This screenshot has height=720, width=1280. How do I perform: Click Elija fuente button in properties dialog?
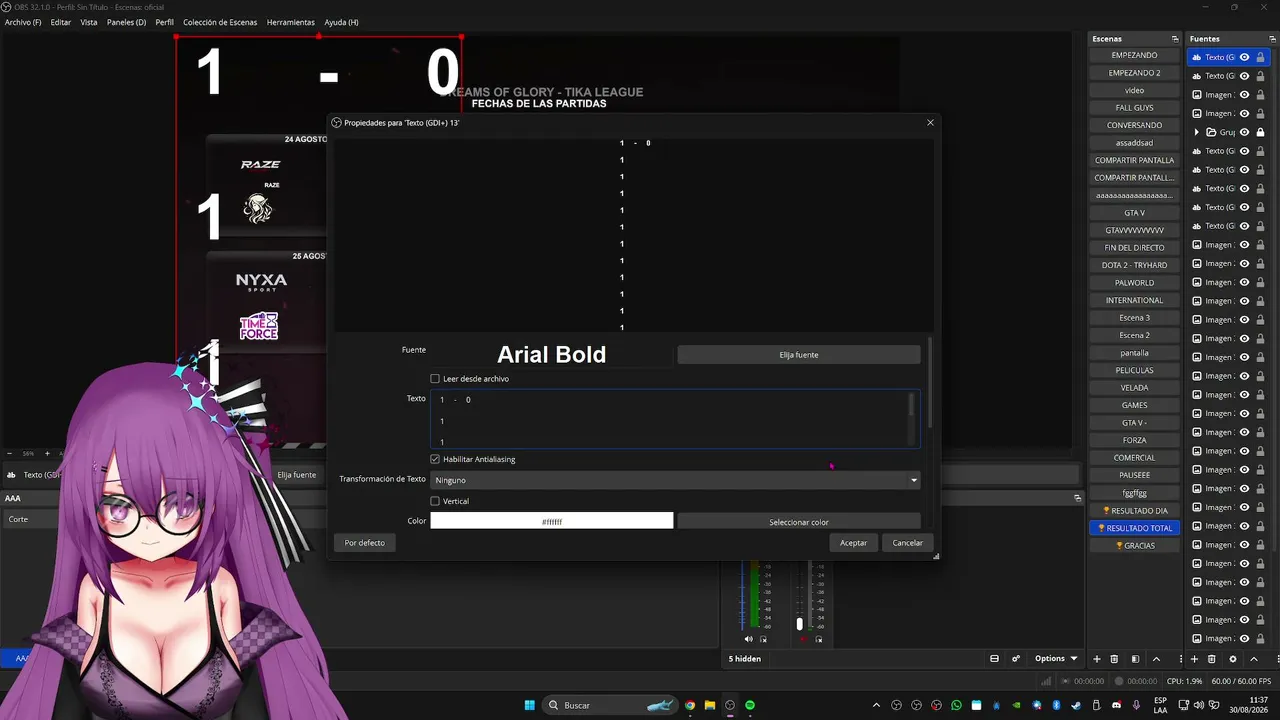tap(799, 355)
